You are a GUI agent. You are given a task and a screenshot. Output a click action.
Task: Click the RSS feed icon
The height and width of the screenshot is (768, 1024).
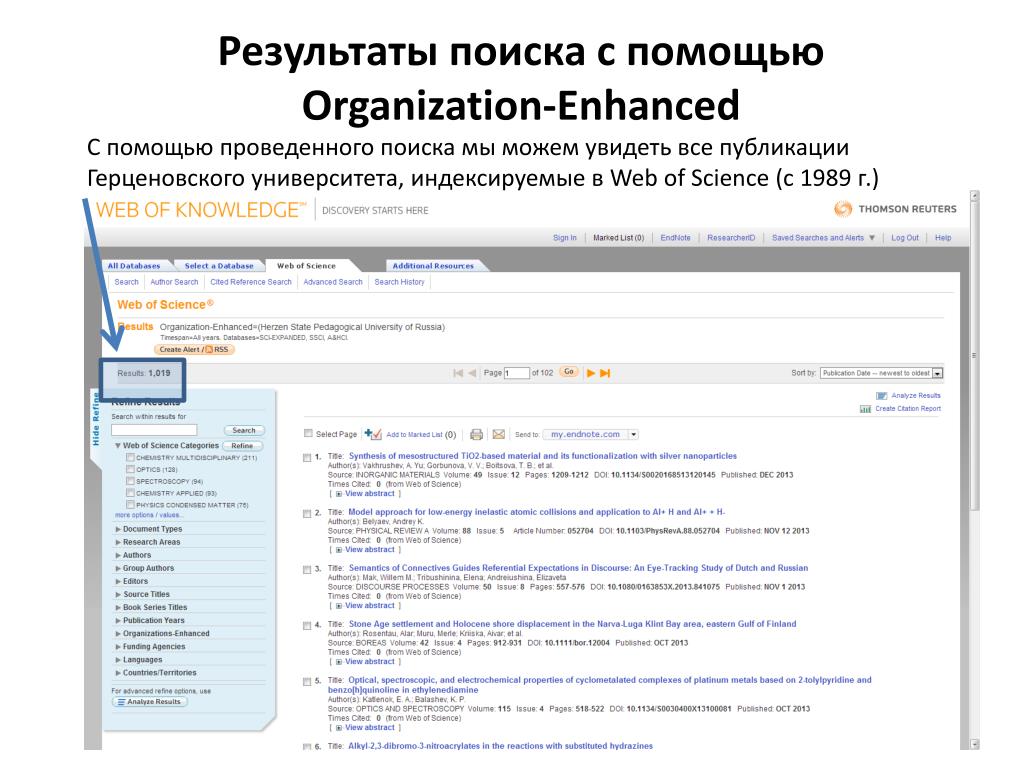tap(209, 349)
